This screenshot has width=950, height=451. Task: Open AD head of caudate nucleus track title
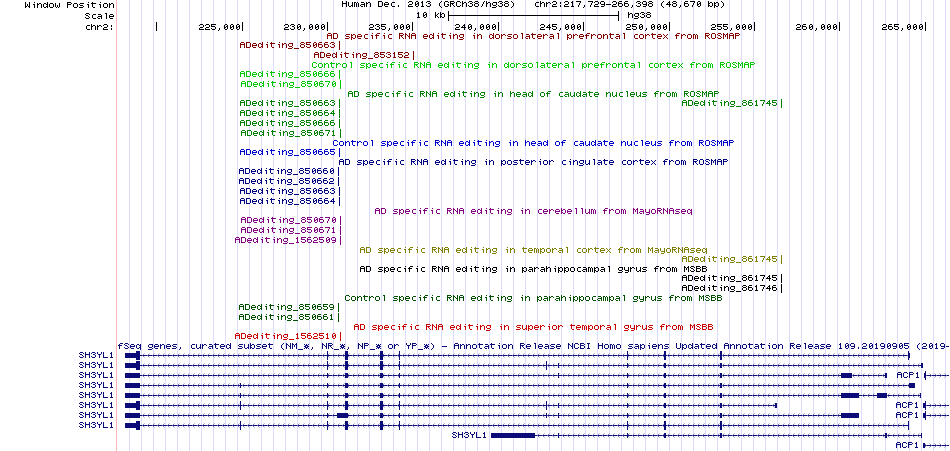pyautogui.click(x=533, y=94)
